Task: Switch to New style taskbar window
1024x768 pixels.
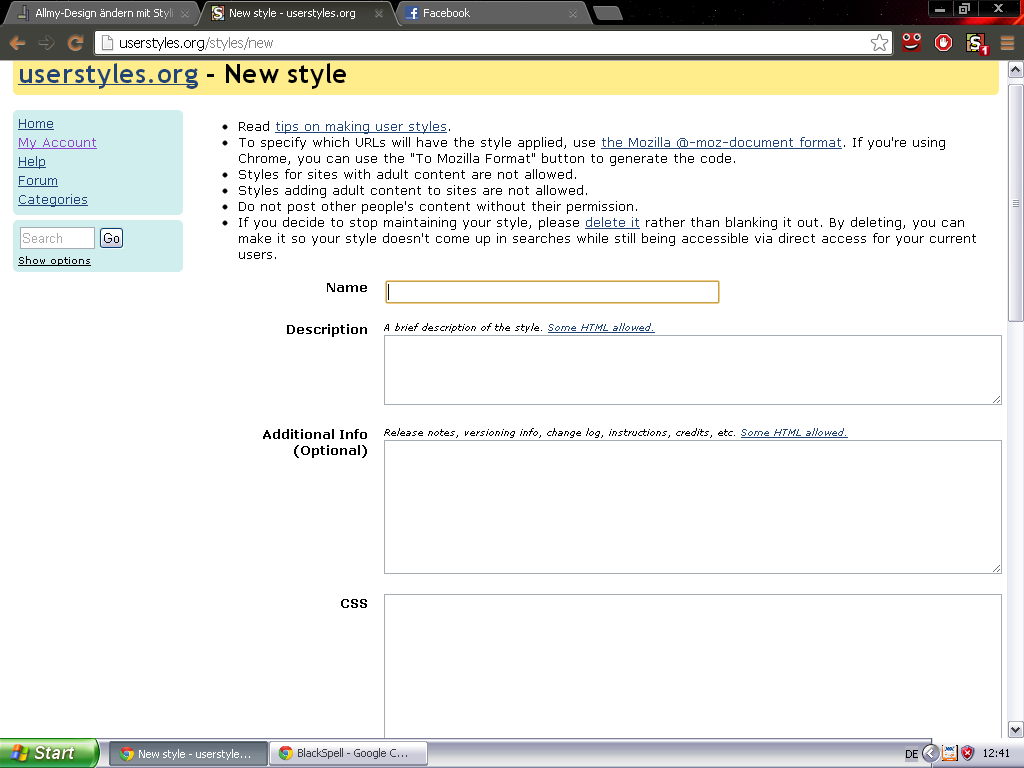Action: pos(188,754)
